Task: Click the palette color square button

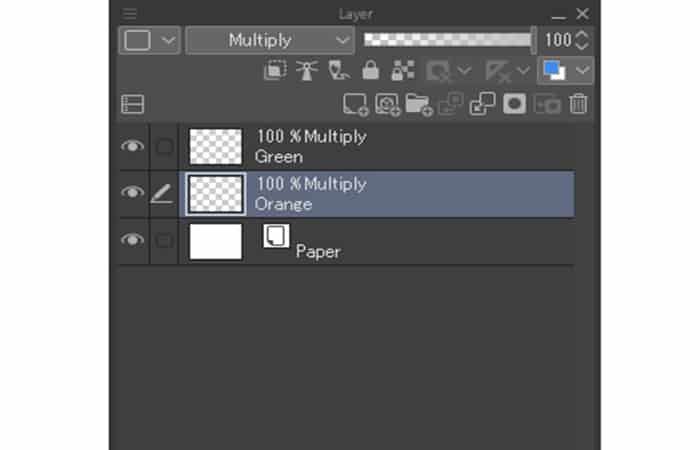Action: [138, 40]
